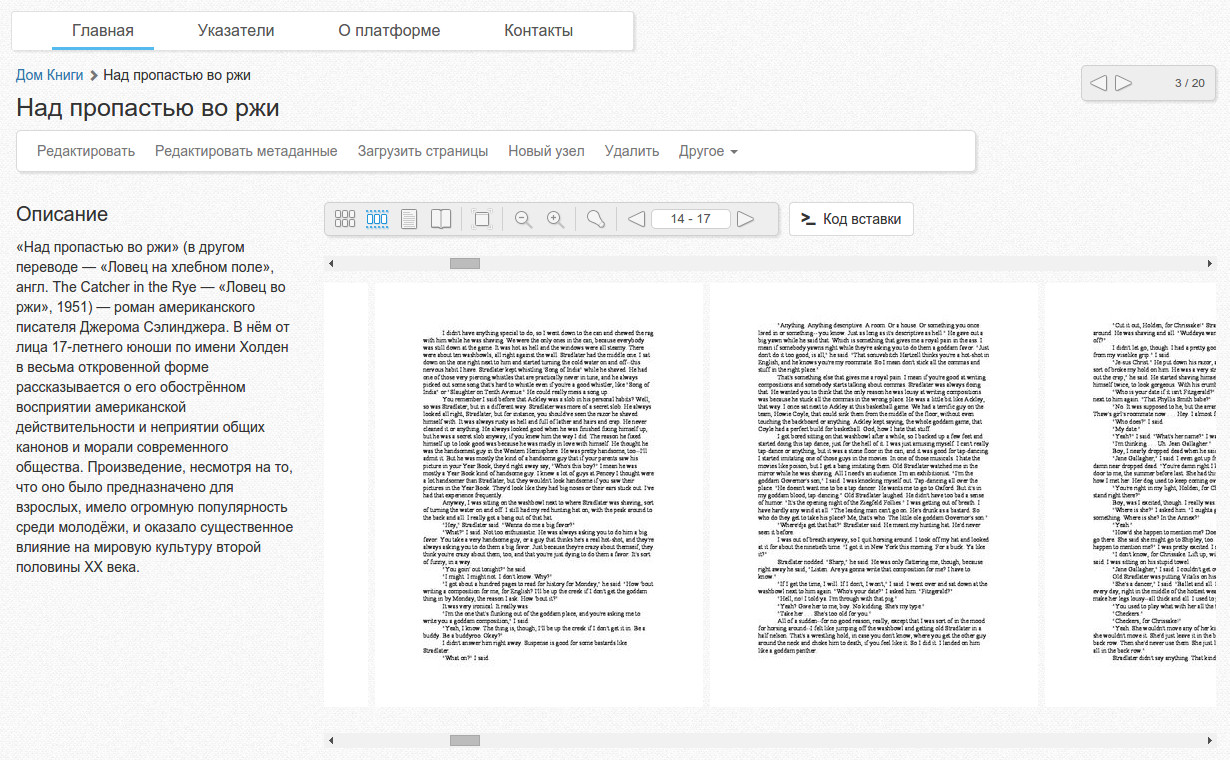Click the top horizontal scrollbar thumb

[465, 264]
